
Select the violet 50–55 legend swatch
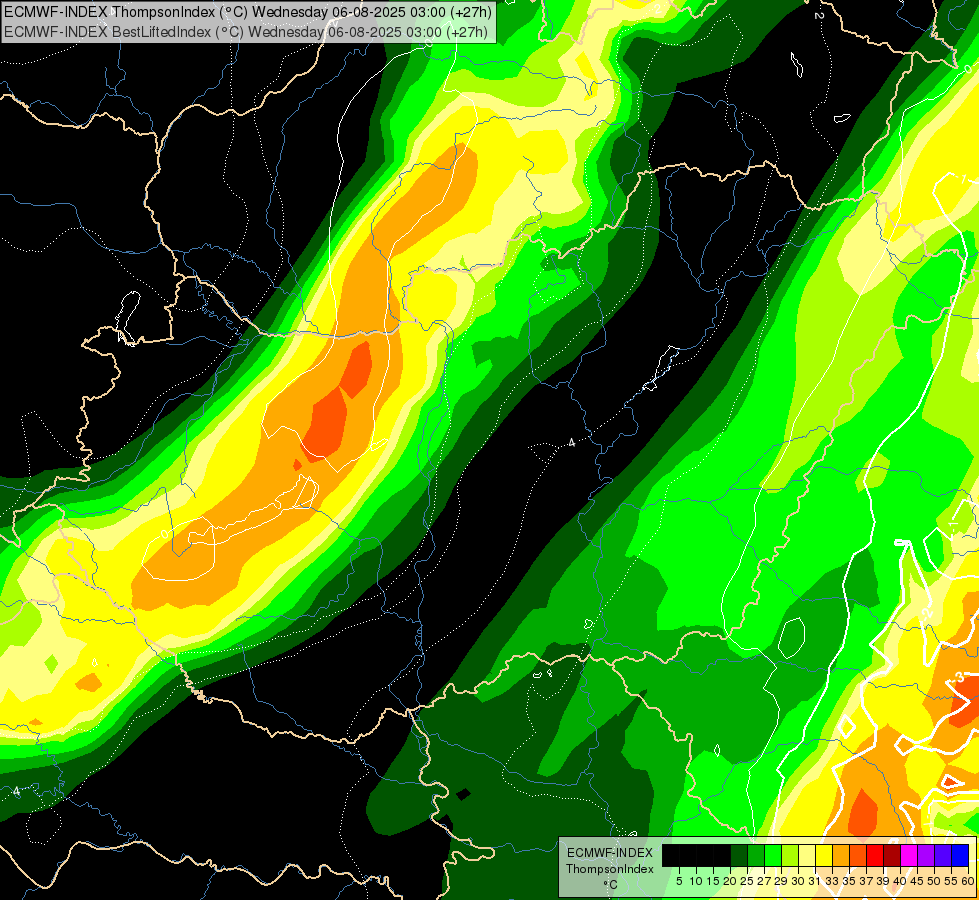coord(943,855)
